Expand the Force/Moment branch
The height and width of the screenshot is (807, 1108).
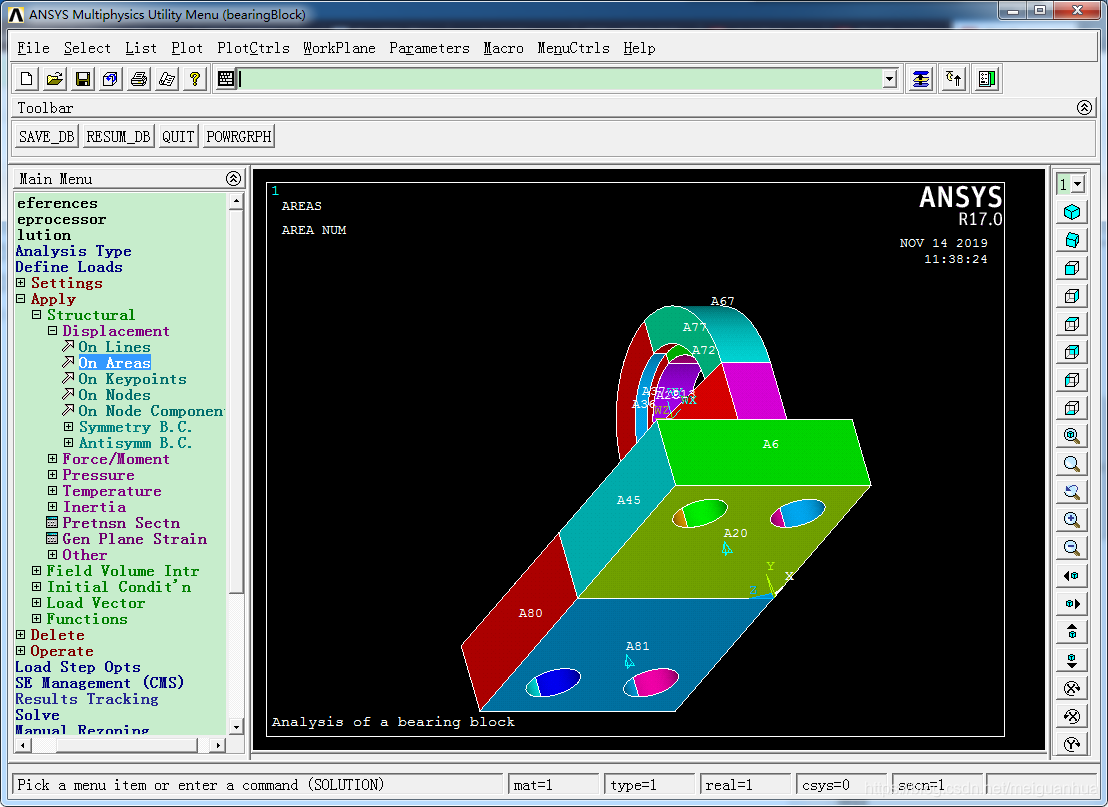coord(52,459)
